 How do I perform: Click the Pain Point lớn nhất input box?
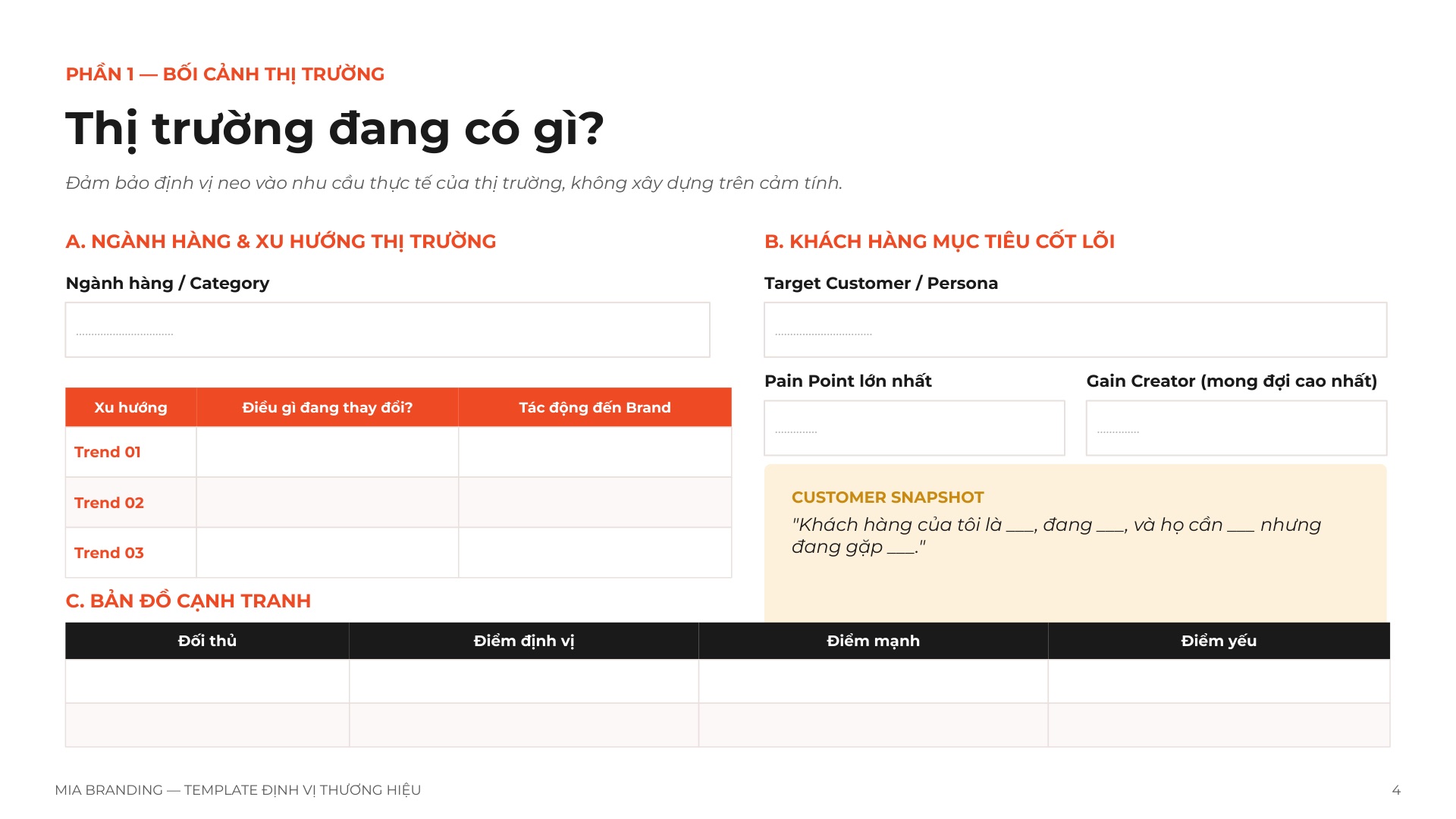(x=915, y=428)
